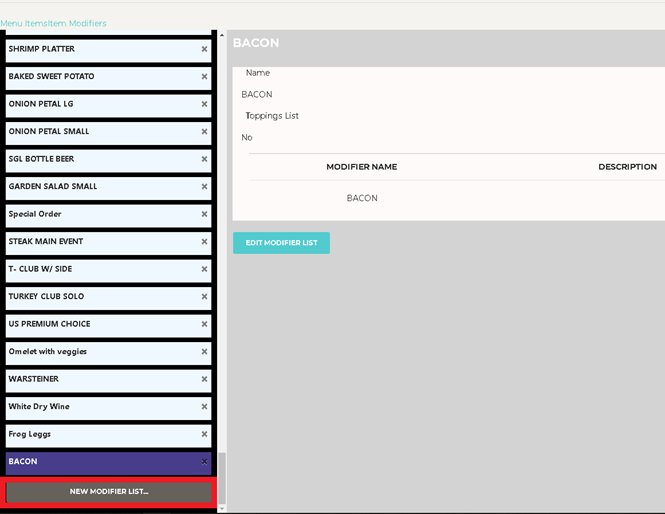Delete SGL BOTTLE BEER modifier list
The height and width of the screenshot is (514, 665).
[x=204, y=159]
